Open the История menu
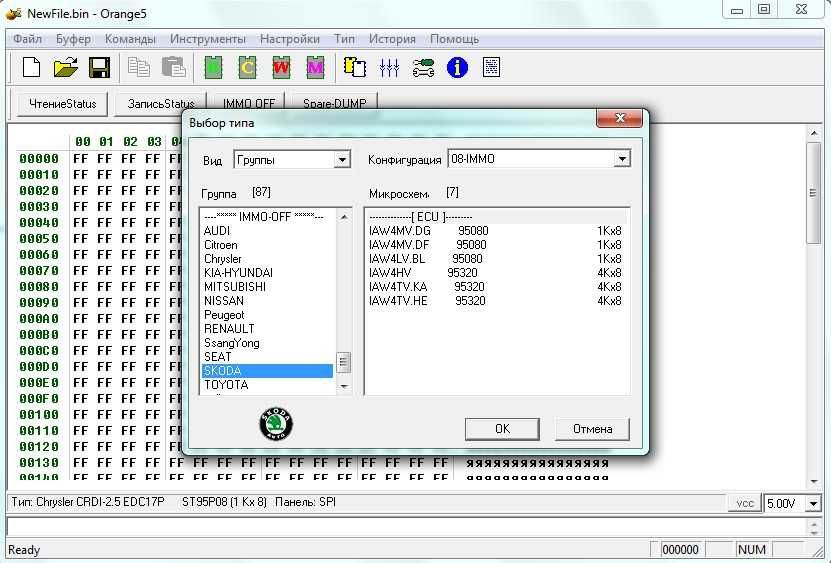Image resolution: width=831 pixels, height=563 pixels. point(392,39)
